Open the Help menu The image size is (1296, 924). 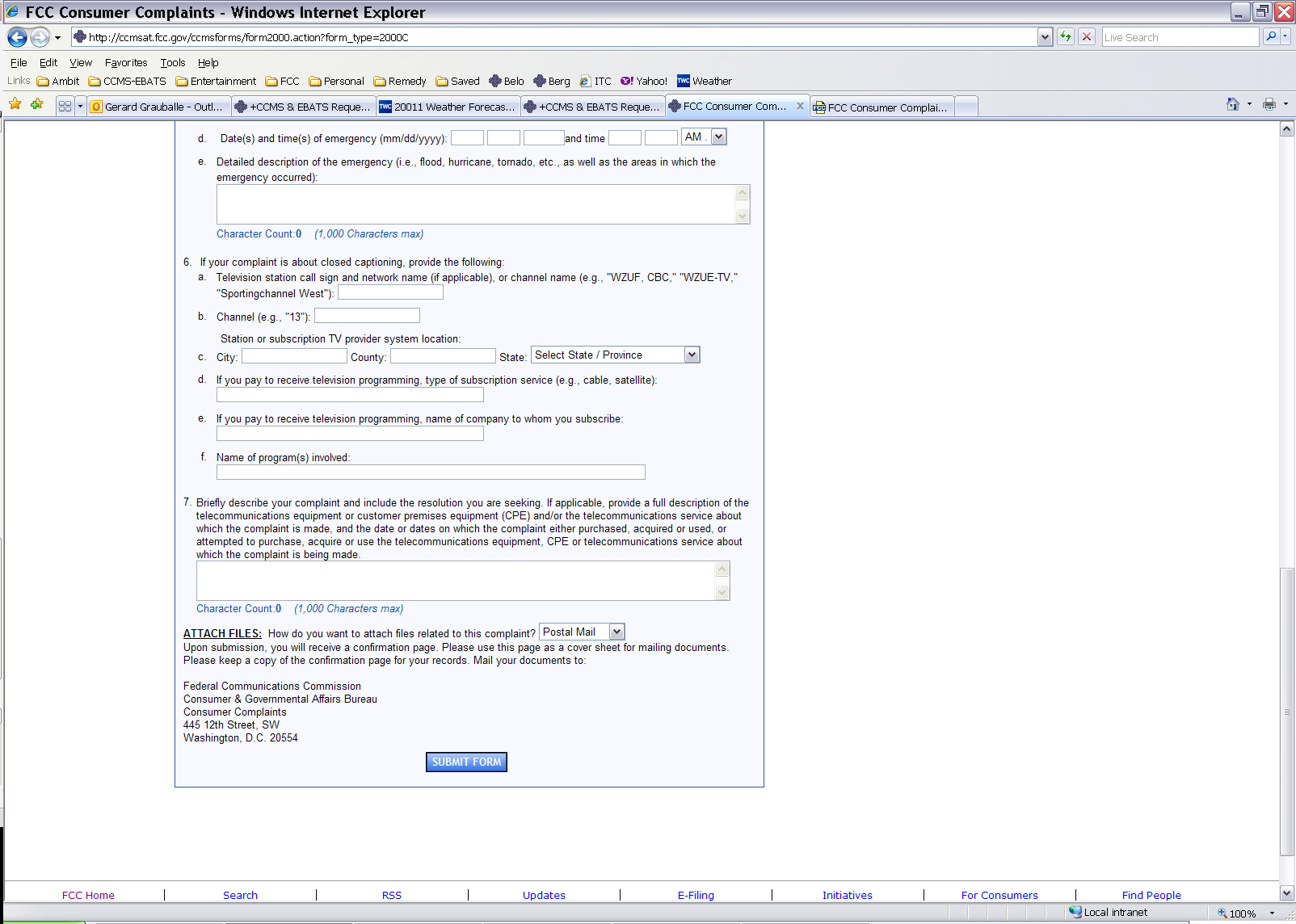click(x=208, y=62)
